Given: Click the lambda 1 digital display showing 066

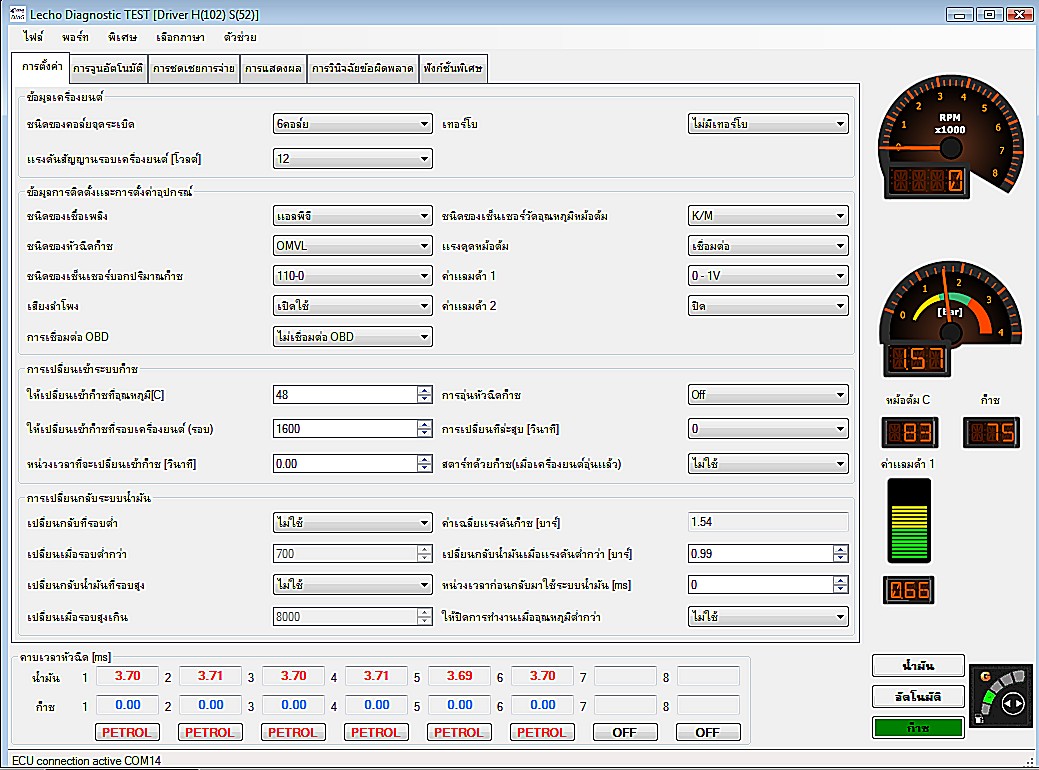Looking at the screenshot, I should tap(909, 590).
